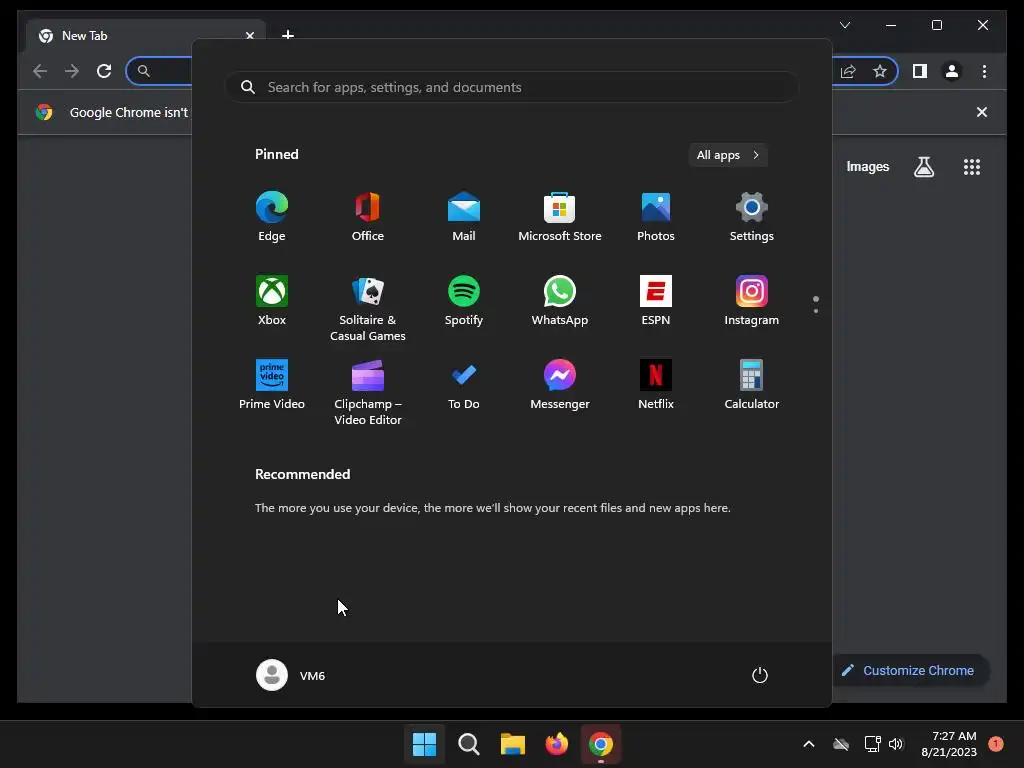Bookmark this tab with the star
Viewport: 1024px width, 768px height.
click(880, 71)
